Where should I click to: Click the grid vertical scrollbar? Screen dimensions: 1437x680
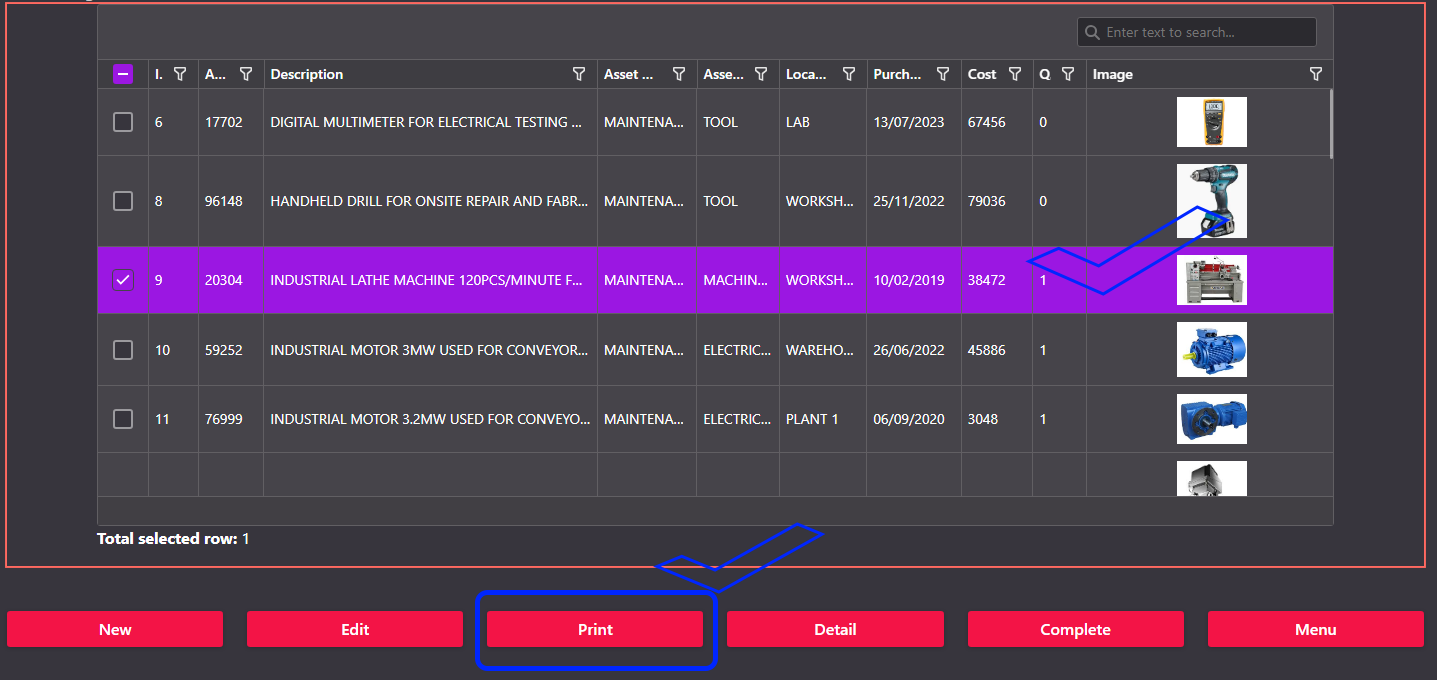point(1330,124)
